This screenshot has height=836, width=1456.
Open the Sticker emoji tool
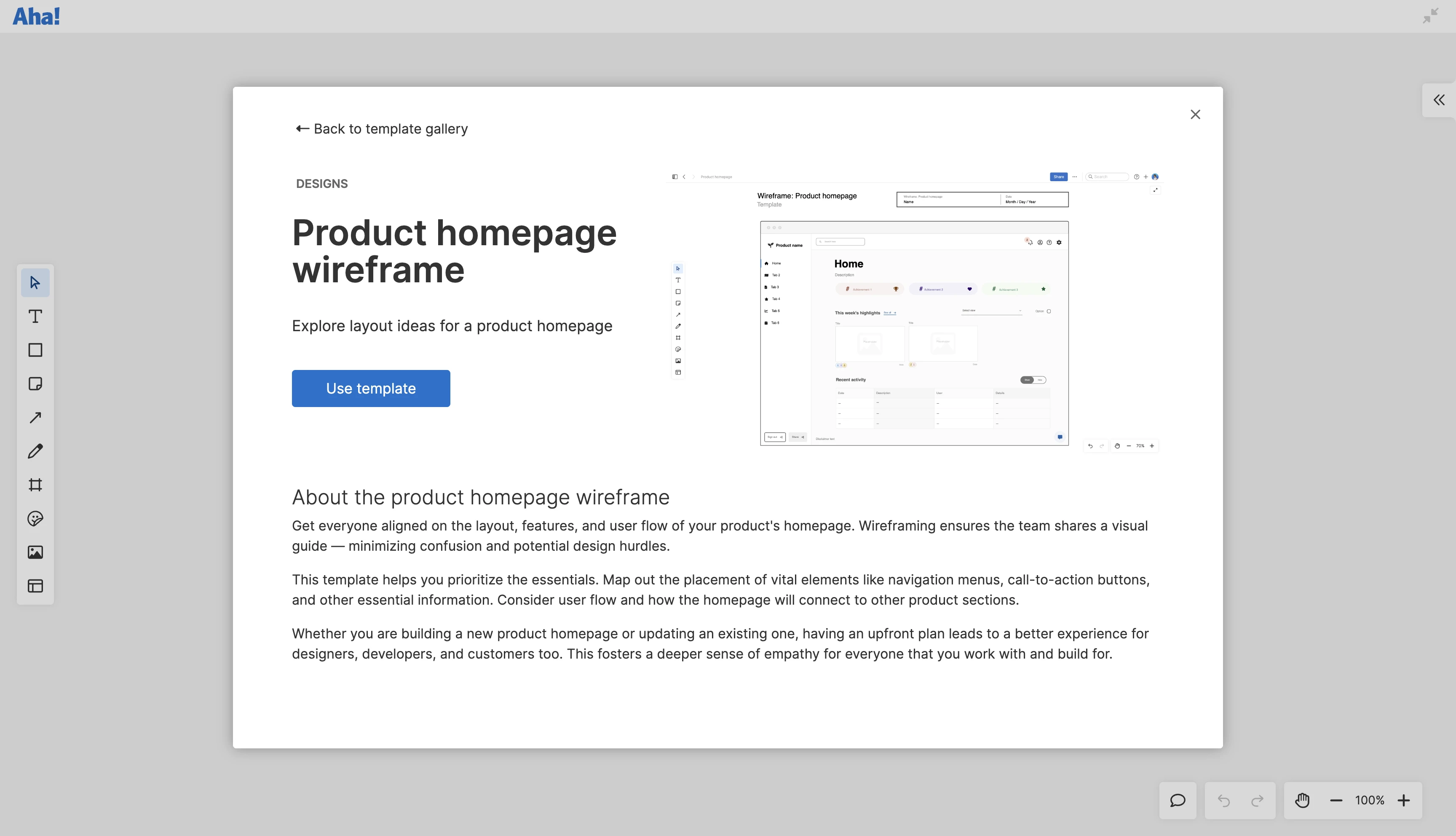click(35, 518)
